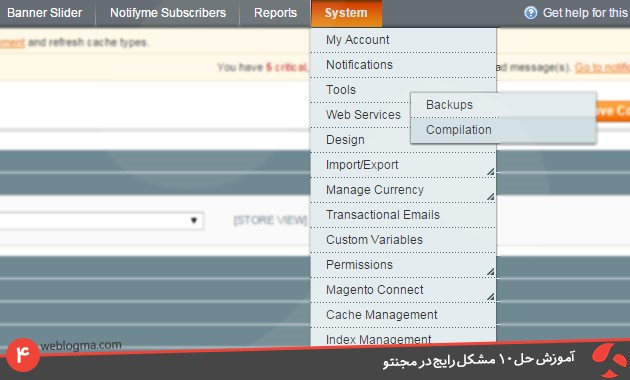Screen dimensions: 630x380
Task: Open Index Management from System menu
Action: coord(403,337)
